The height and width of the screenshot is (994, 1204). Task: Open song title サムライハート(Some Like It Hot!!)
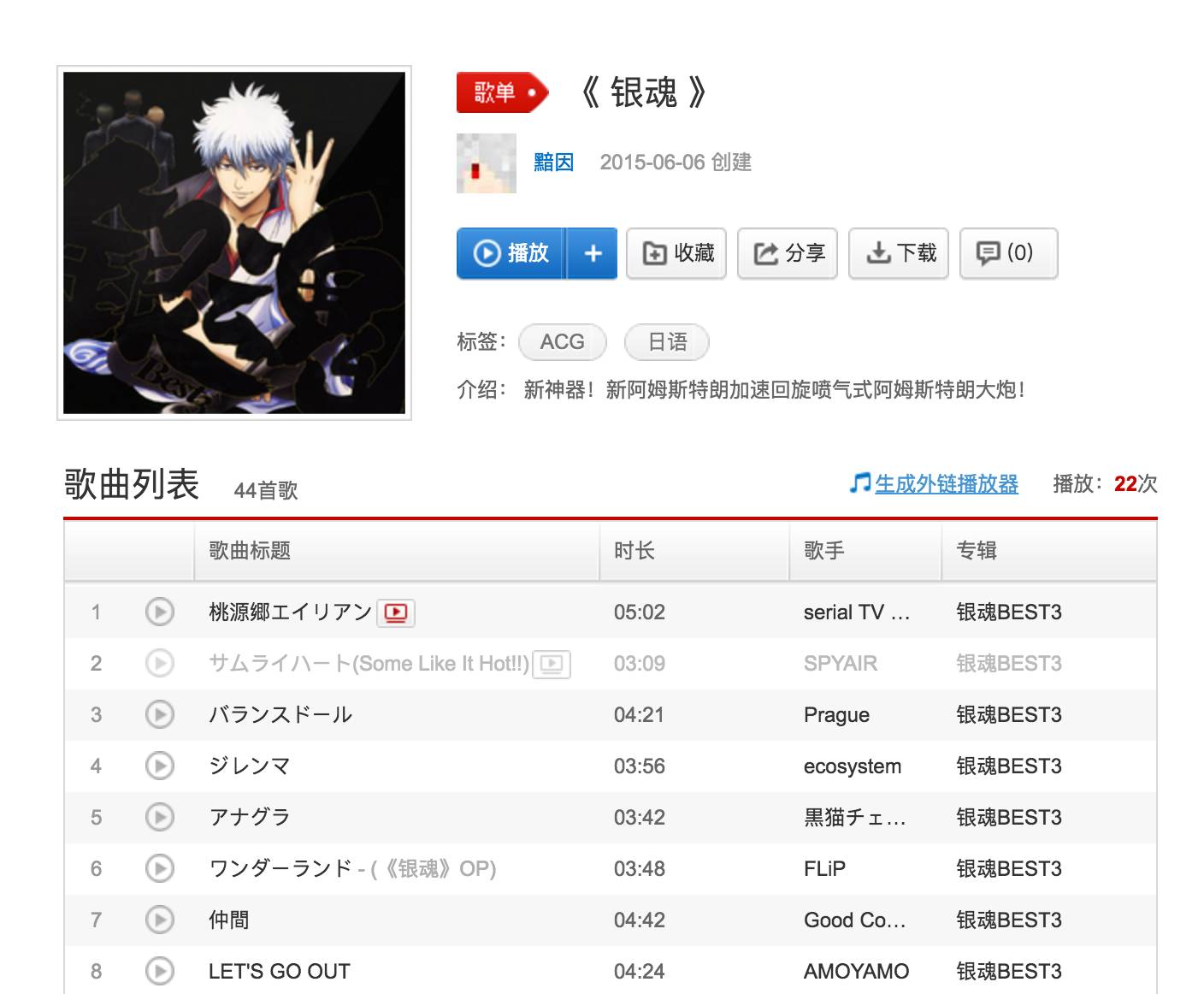[x=369, y=663]
